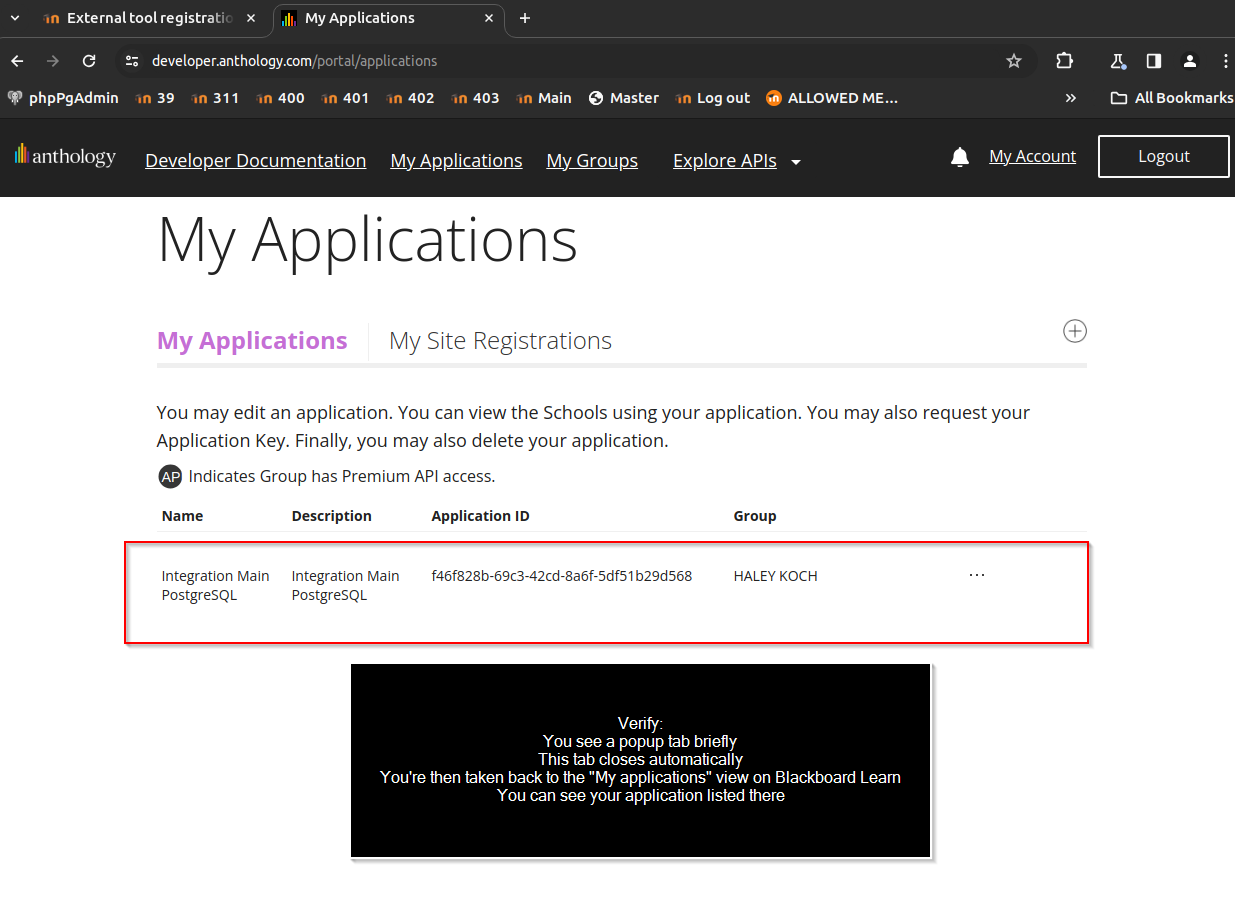Open the Main bookmark
The width and height of the screenshot is (1235, 902).
point(544,98)
